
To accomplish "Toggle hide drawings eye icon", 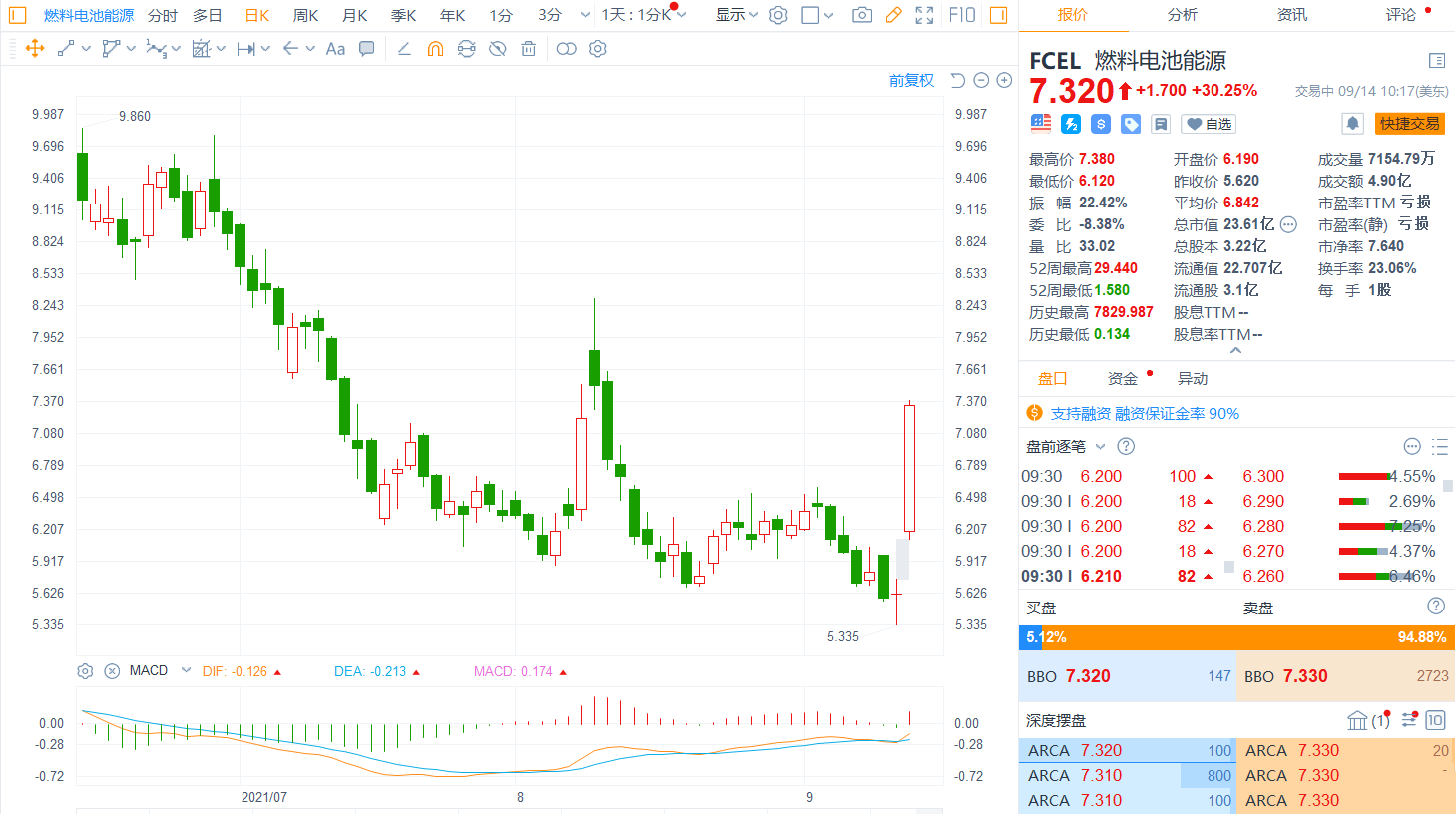I will [x=497, y=49].
